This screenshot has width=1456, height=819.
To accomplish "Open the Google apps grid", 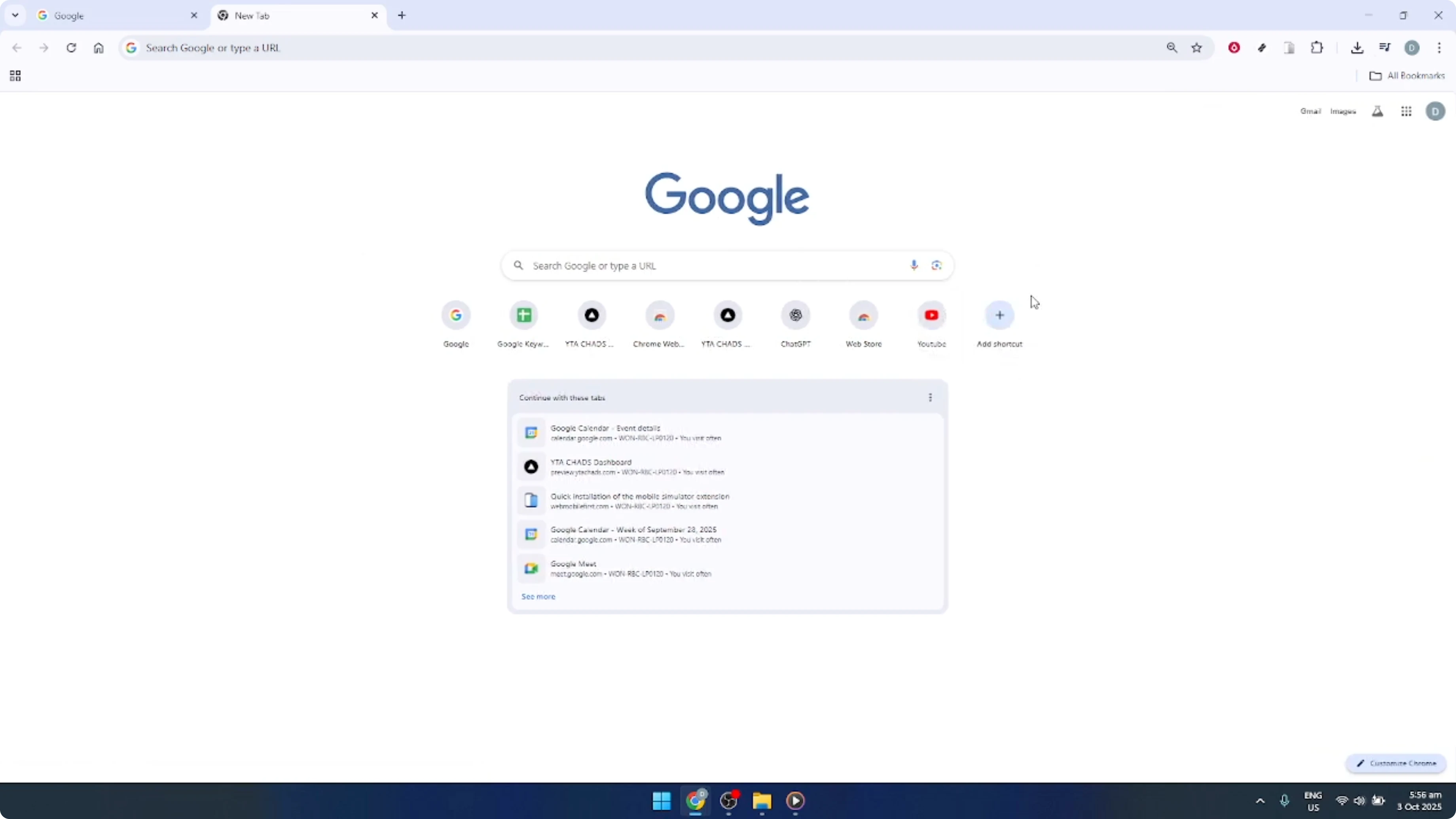I will tap(1406, 111).
